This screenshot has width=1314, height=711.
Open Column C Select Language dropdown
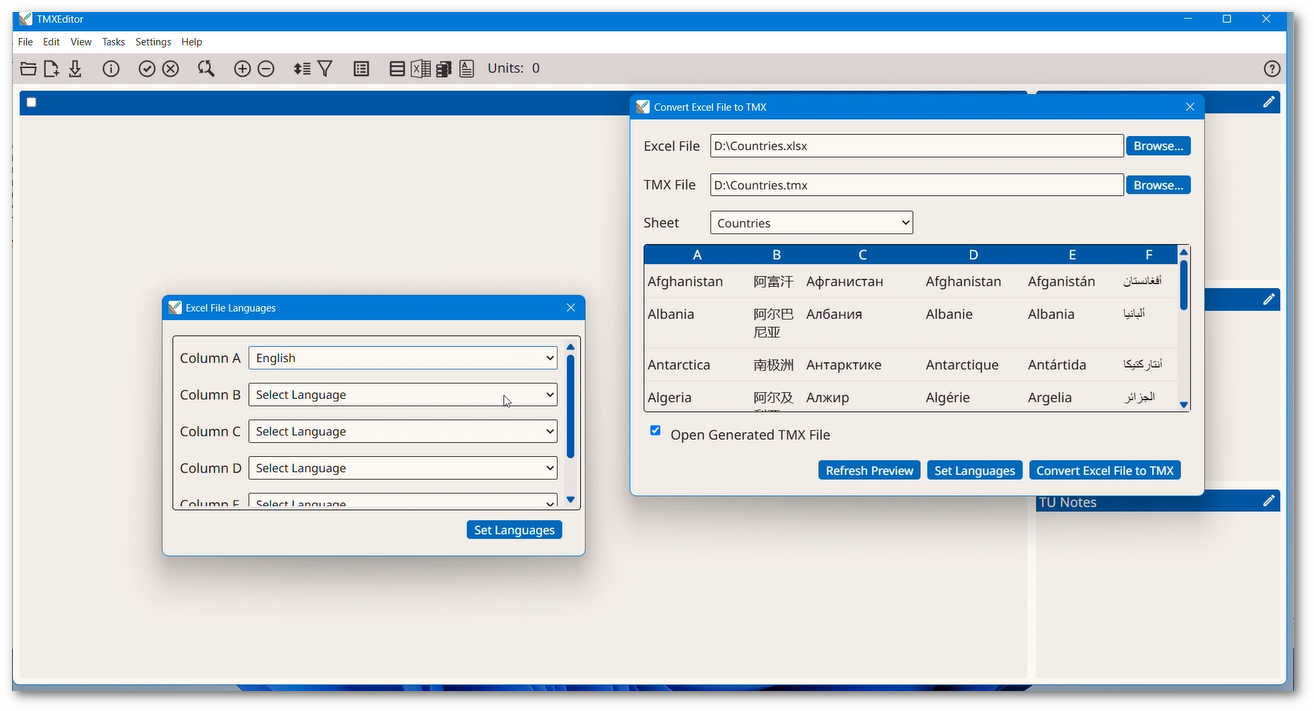point(403,432)
